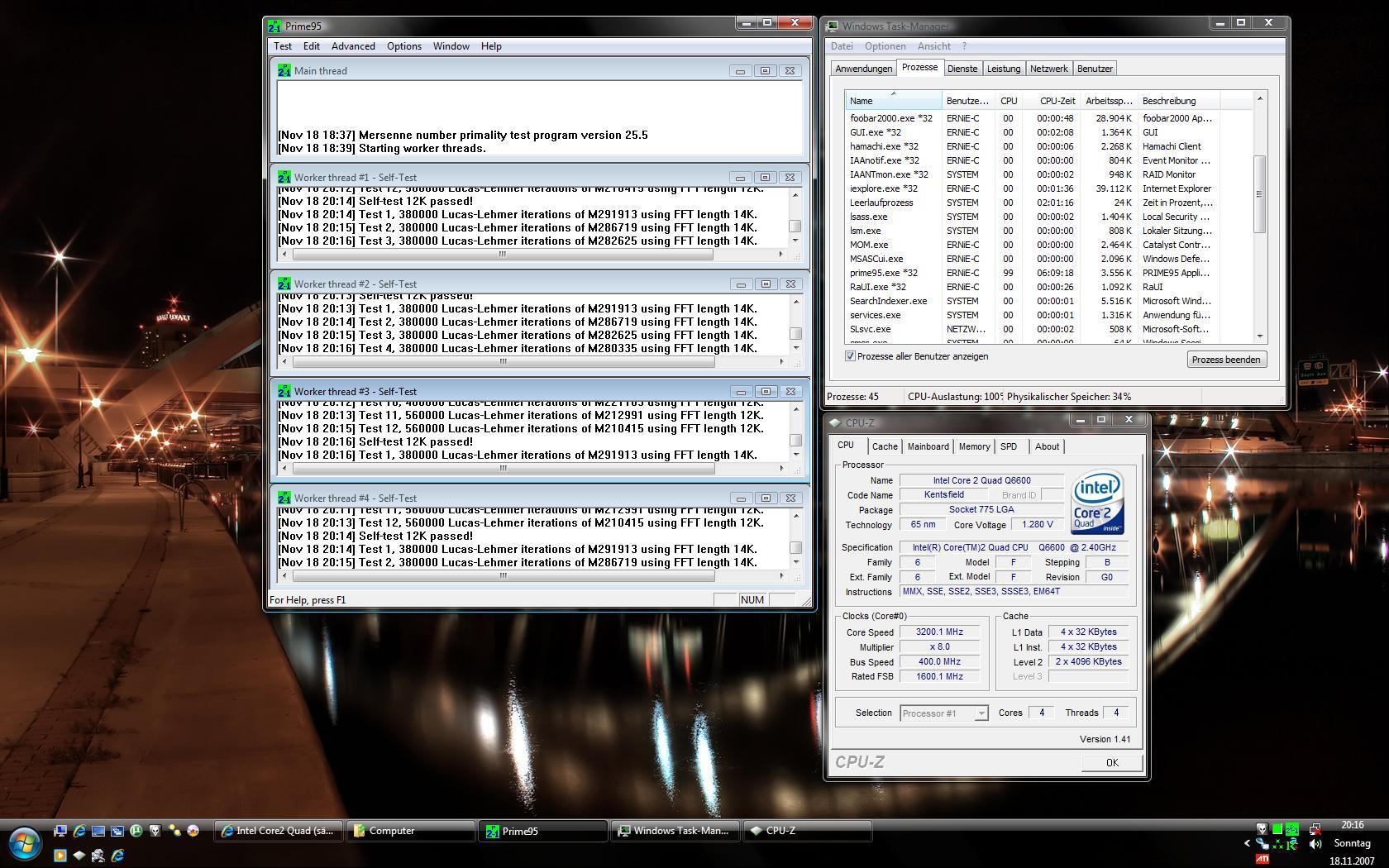Viewport: 1389px width, 868px height.
Task: Launch foobar2000 alien icon in quick launch
Action: (155, 831)
